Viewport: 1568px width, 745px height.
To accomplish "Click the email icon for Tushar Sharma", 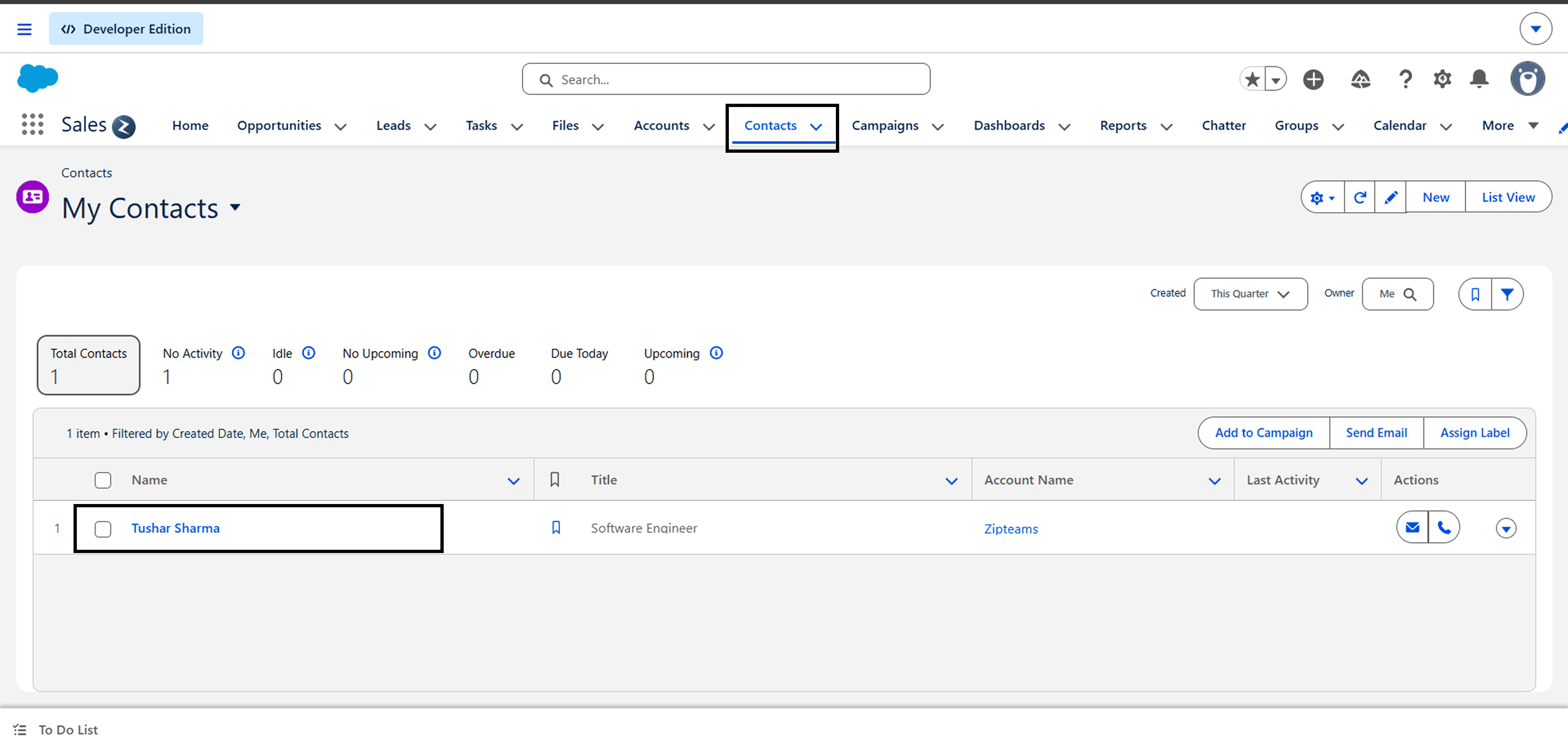I will (1412, 528).
